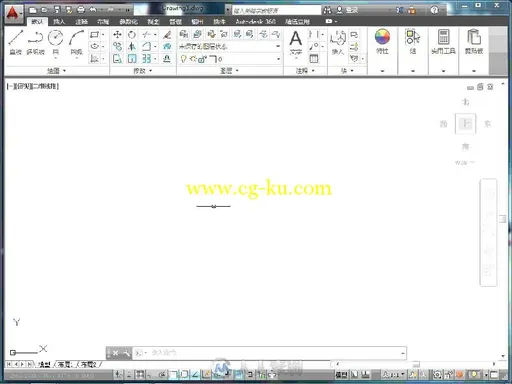Click the 模型 model space status button
Image resolution: width=512 pixels, height=384 pixels.
pos(341,375)
